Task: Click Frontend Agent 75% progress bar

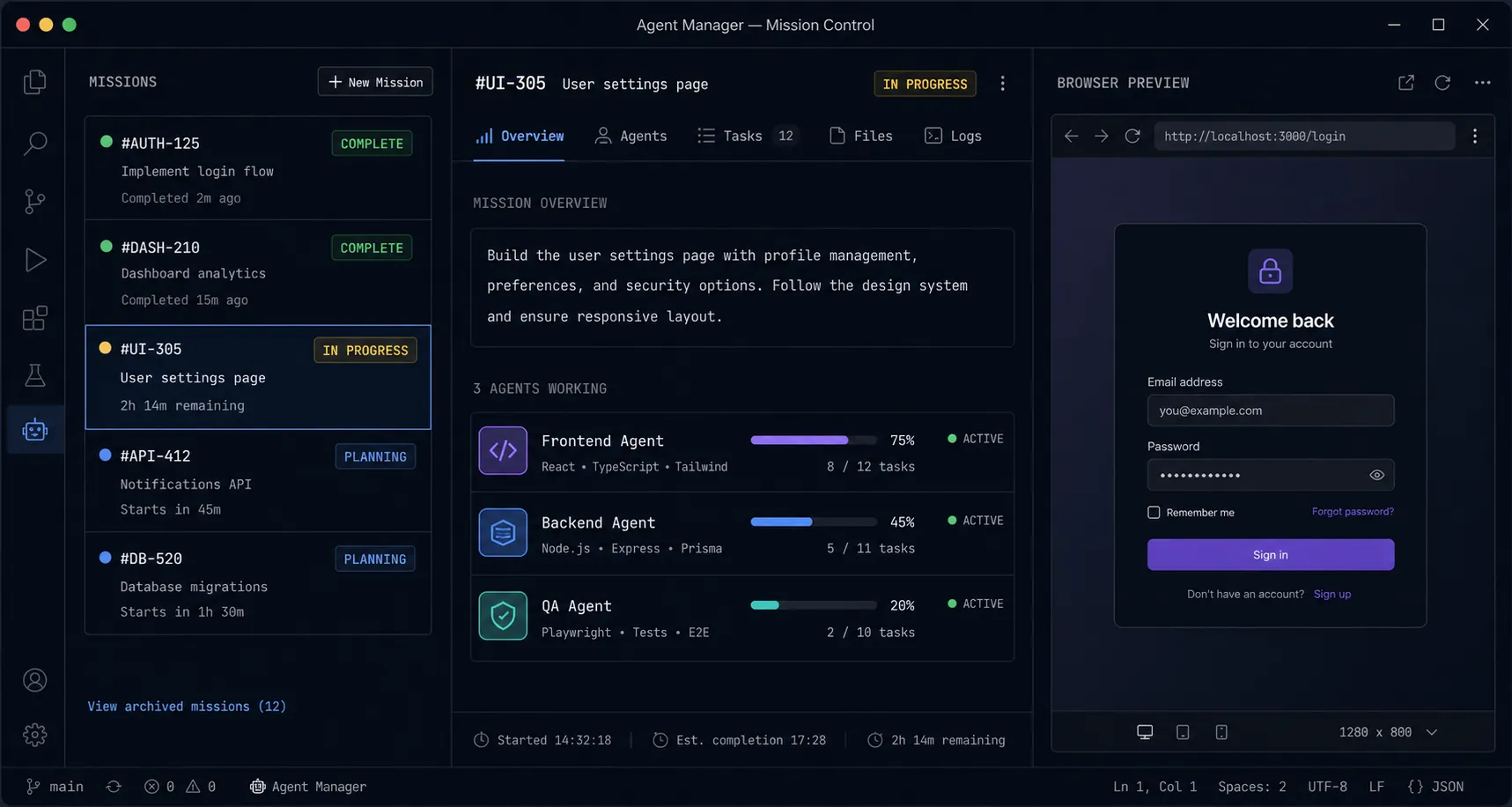Action: click(x=814, y=440)
